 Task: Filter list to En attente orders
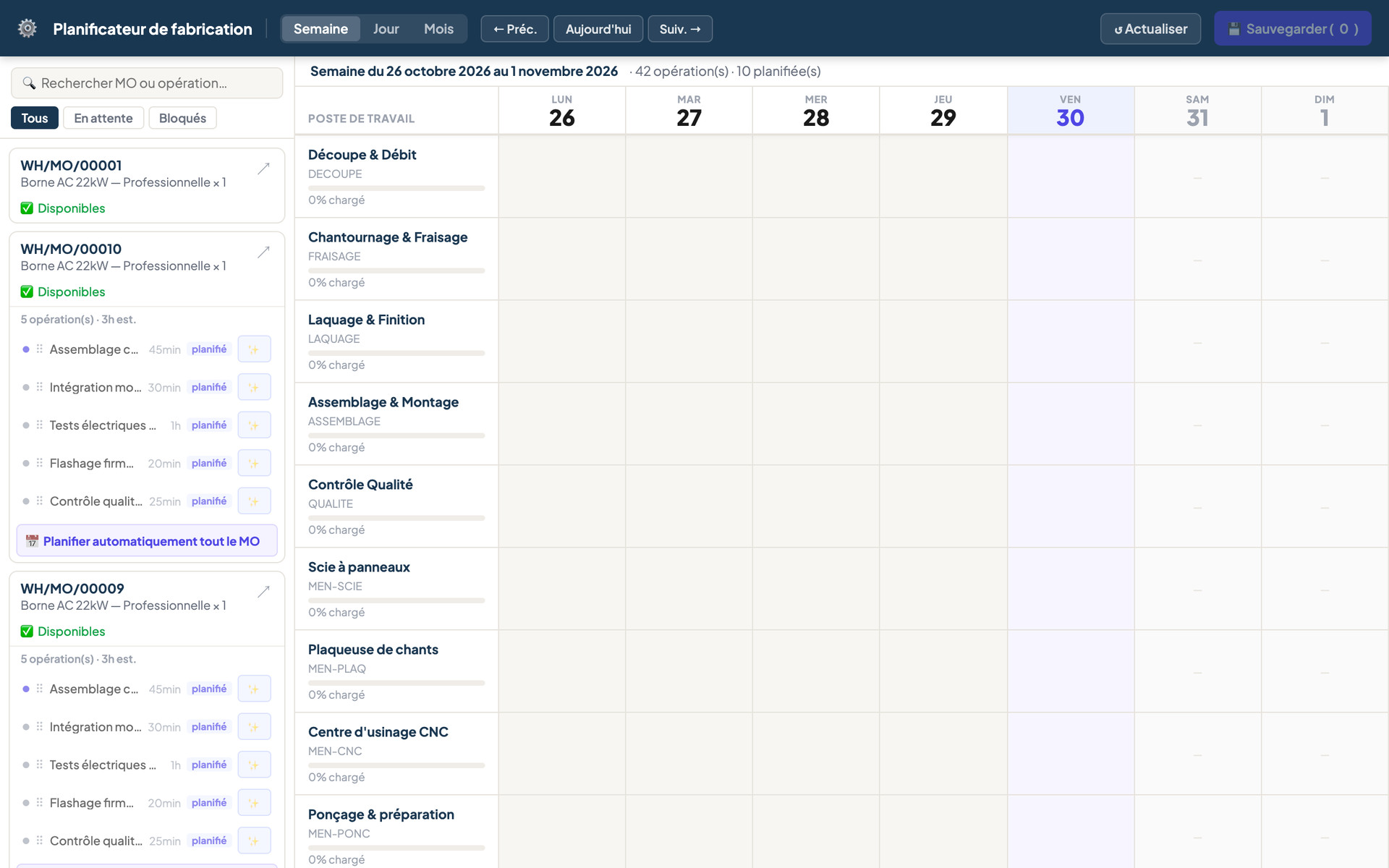[103, 118]
